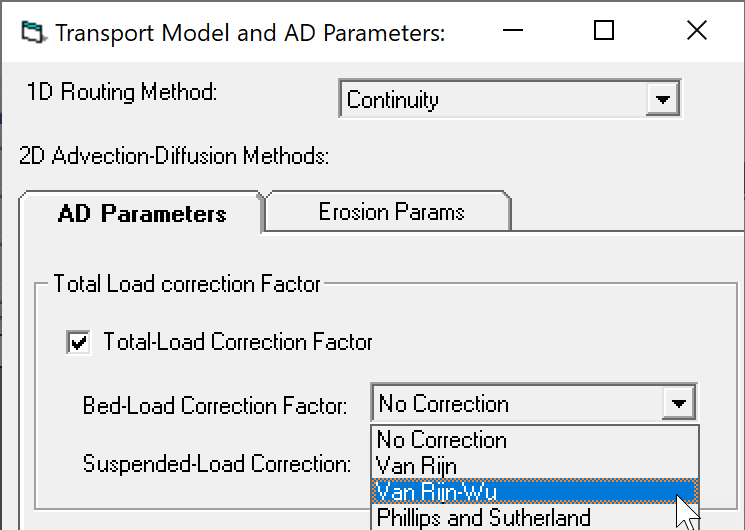The image size is (745, 530).
Task: Click the 1D Routing Method label
Action: coord(122,92)
